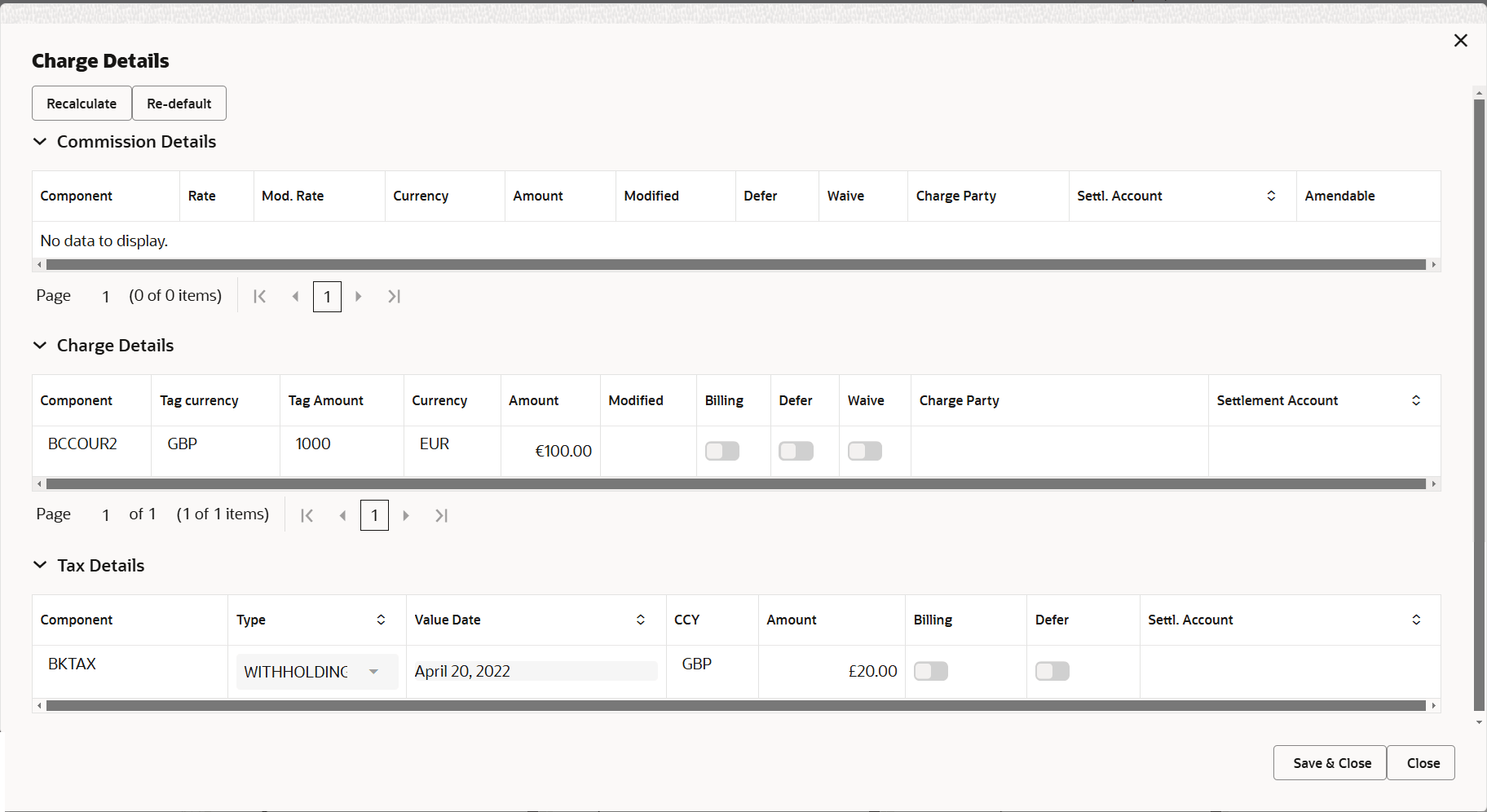The image size is (1487, 812).
Task: Click the Re-default button
Action: coord(179,103)
